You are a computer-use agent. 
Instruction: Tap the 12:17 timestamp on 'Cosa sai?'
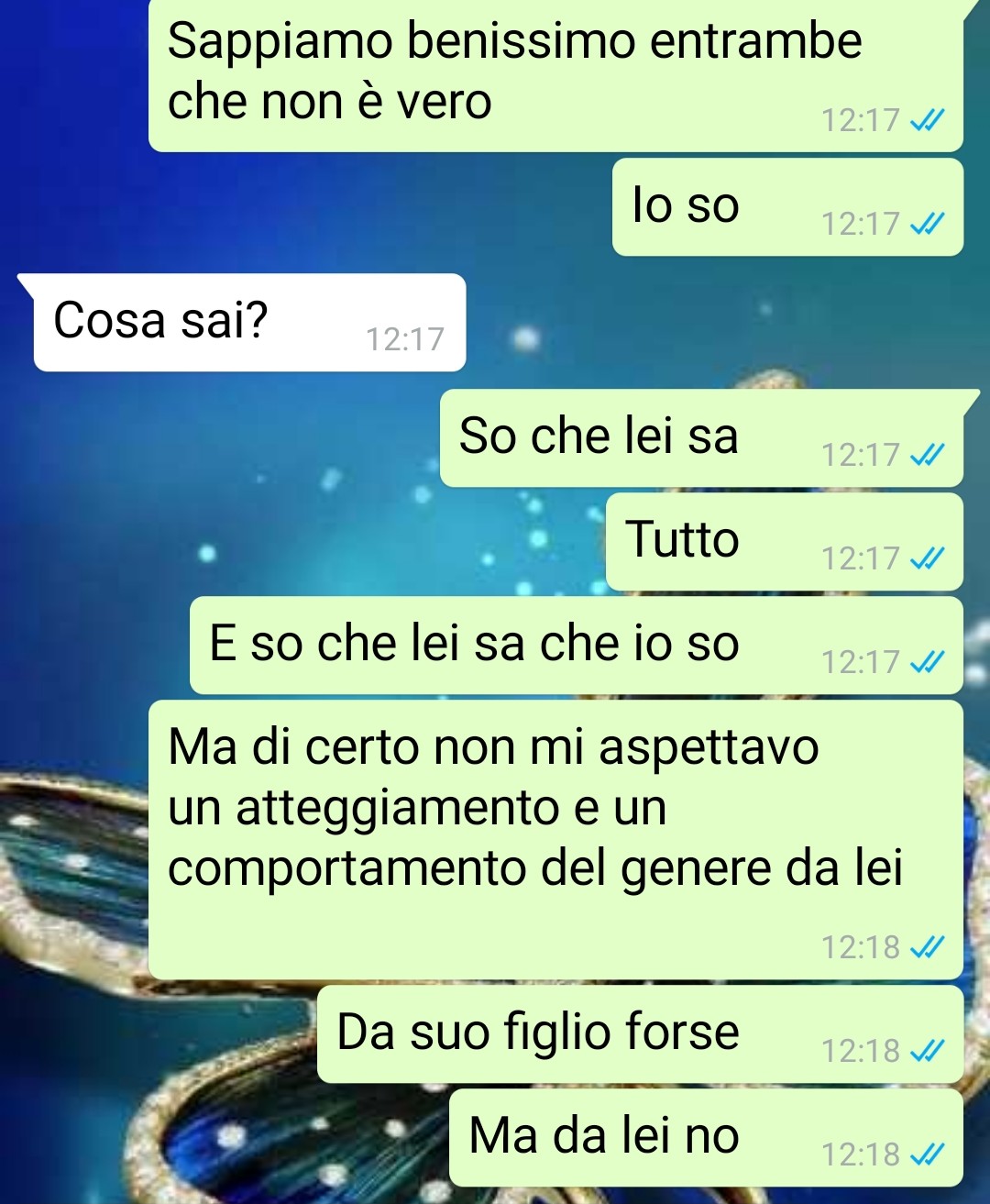pos(404,339)
